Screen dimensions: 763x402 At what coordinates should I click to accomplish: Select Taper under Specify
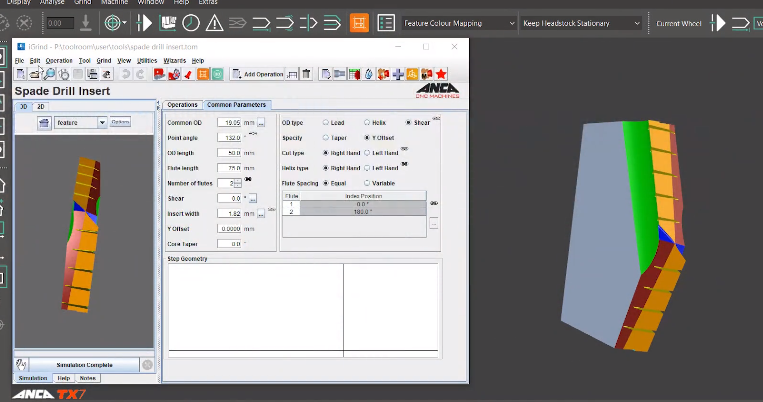click(326, 138)
